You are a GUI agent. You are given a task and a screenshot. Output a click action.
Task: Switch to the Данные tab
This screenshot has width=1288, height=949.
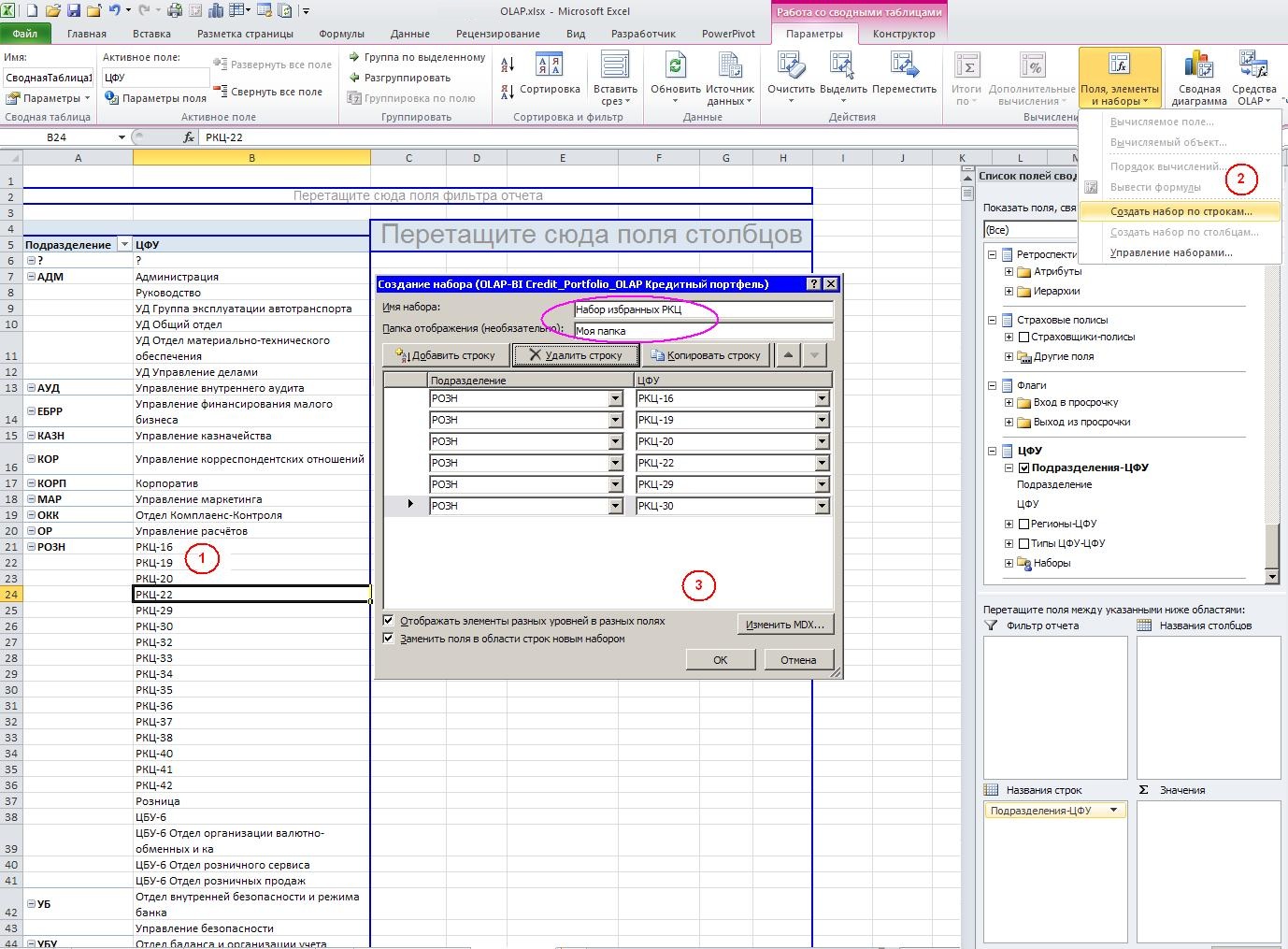tap(410, 34)
